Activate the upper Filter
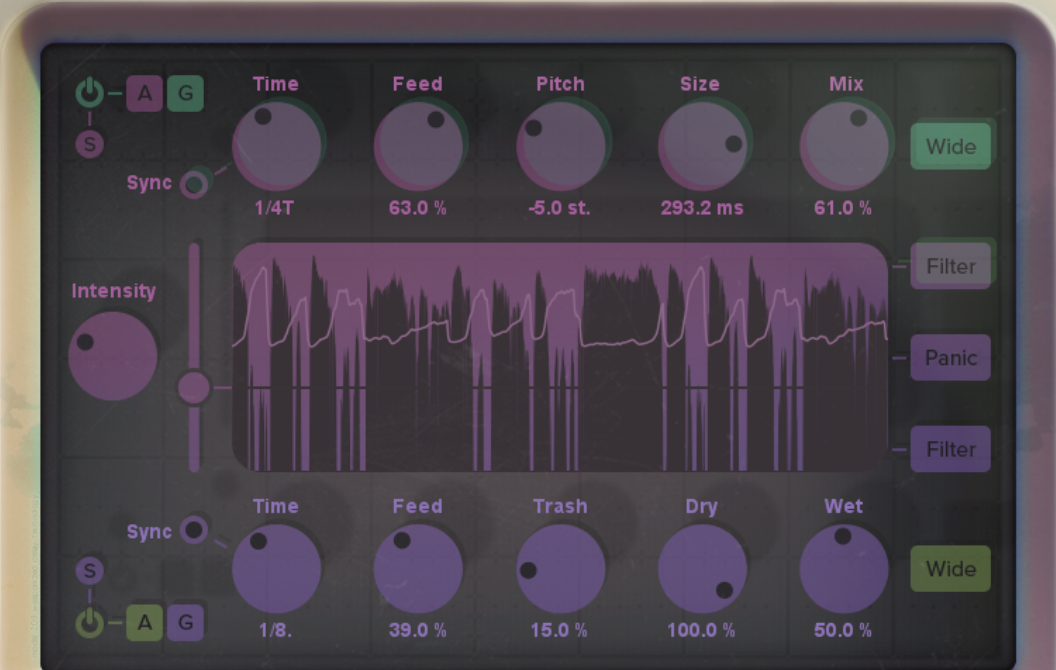 (949, 266)
